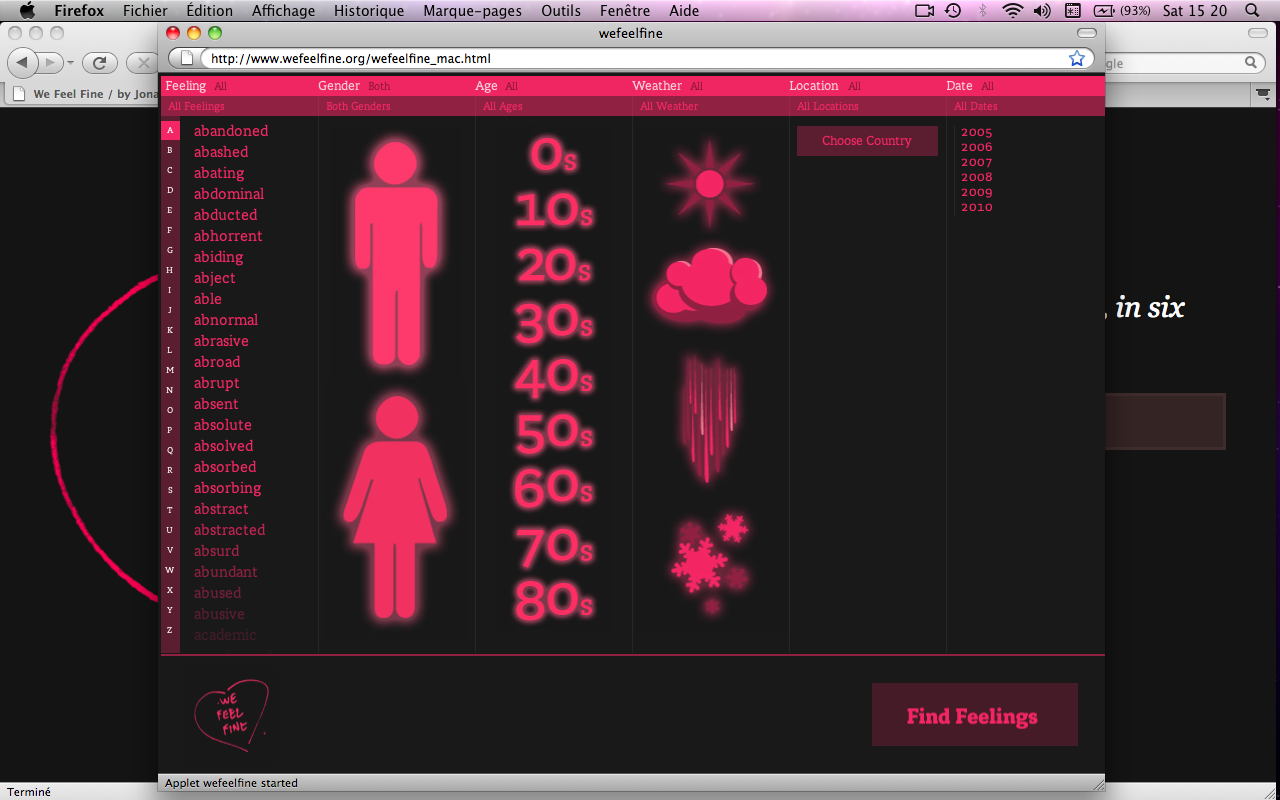The width and height of the screenshot is (1280, 800).
Task: Choose the sunny weather icon
Action: click(x=709, y=184)
